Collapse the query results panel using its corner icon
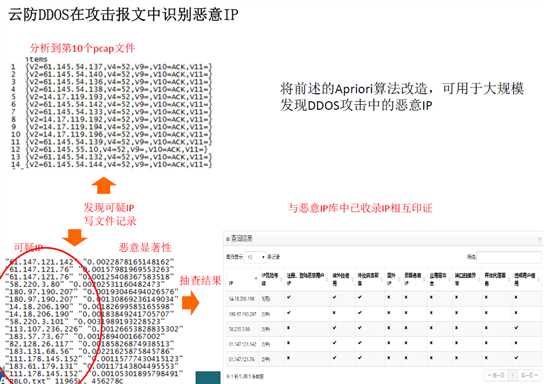This screenshot has width=544, height=384. pyautogui.click(x=539, y=239)
